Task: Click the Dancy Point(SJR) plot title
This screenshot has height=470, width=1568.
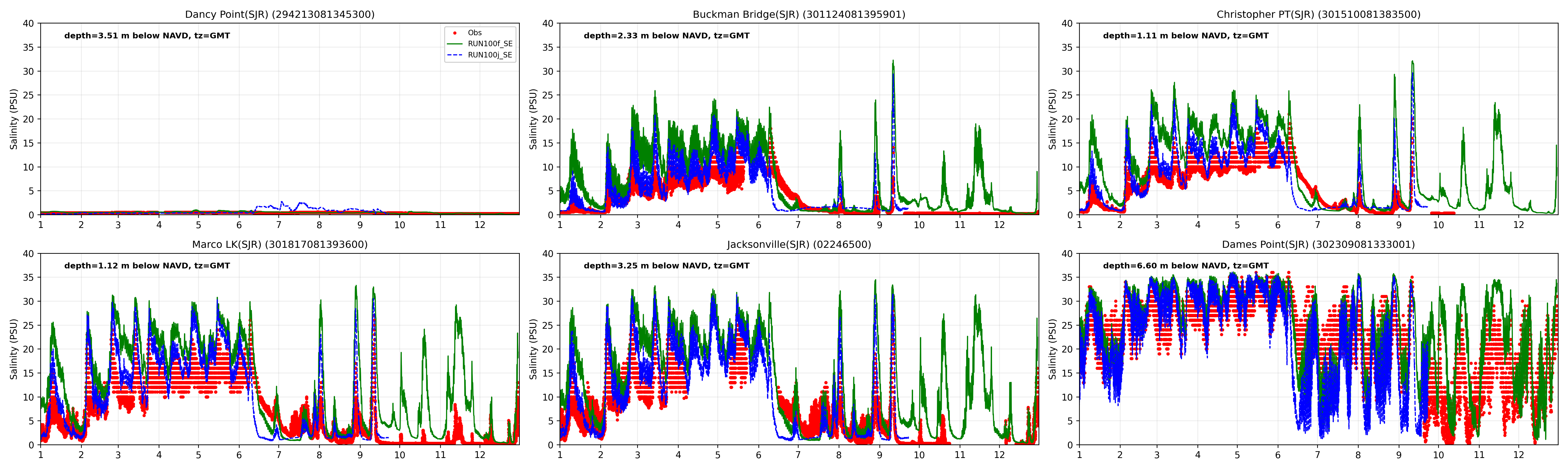Action: (279, 14)
